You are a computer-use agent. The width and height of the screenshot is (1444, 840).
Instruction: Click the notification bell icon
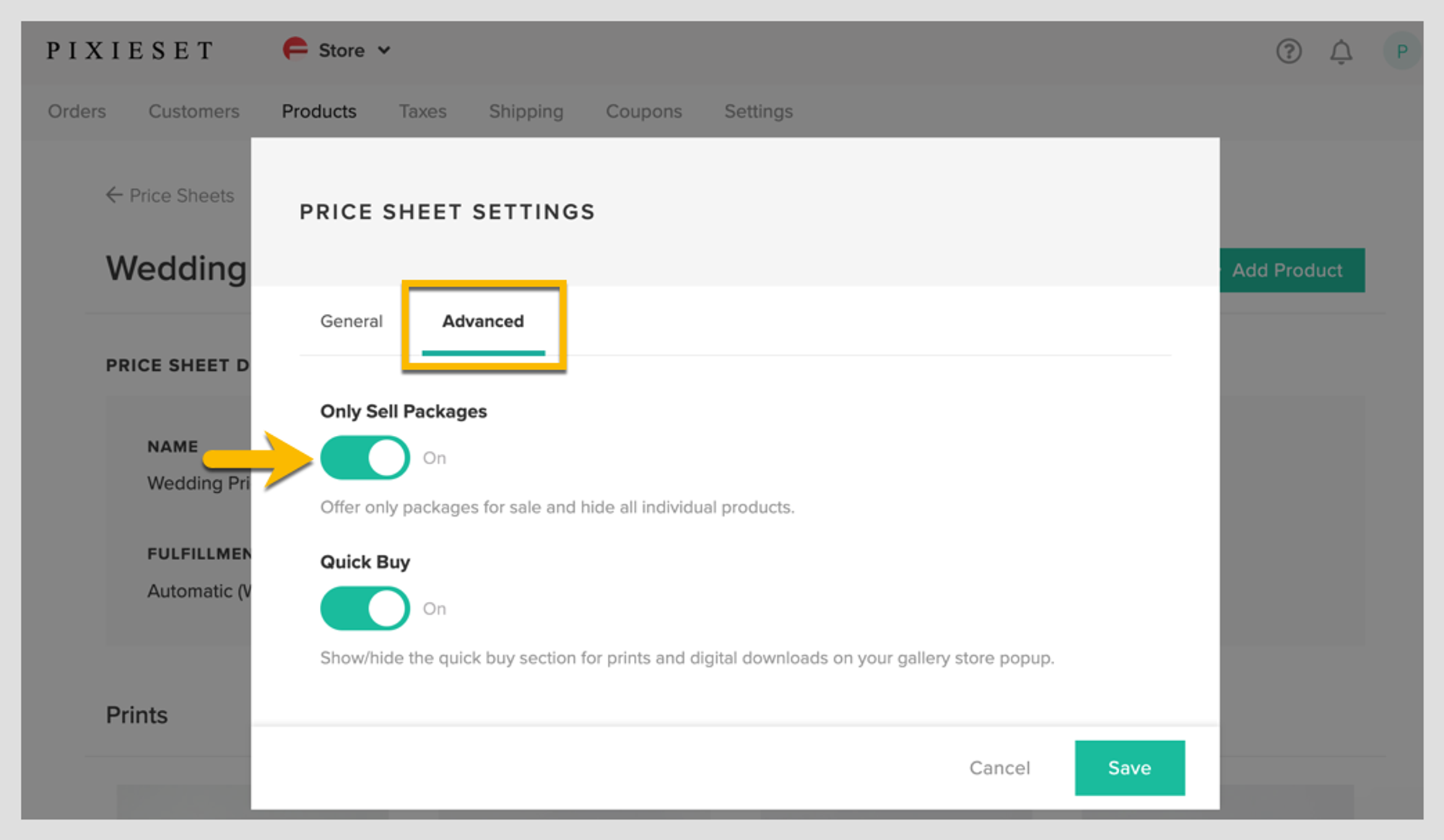[x=1341, y=51]
